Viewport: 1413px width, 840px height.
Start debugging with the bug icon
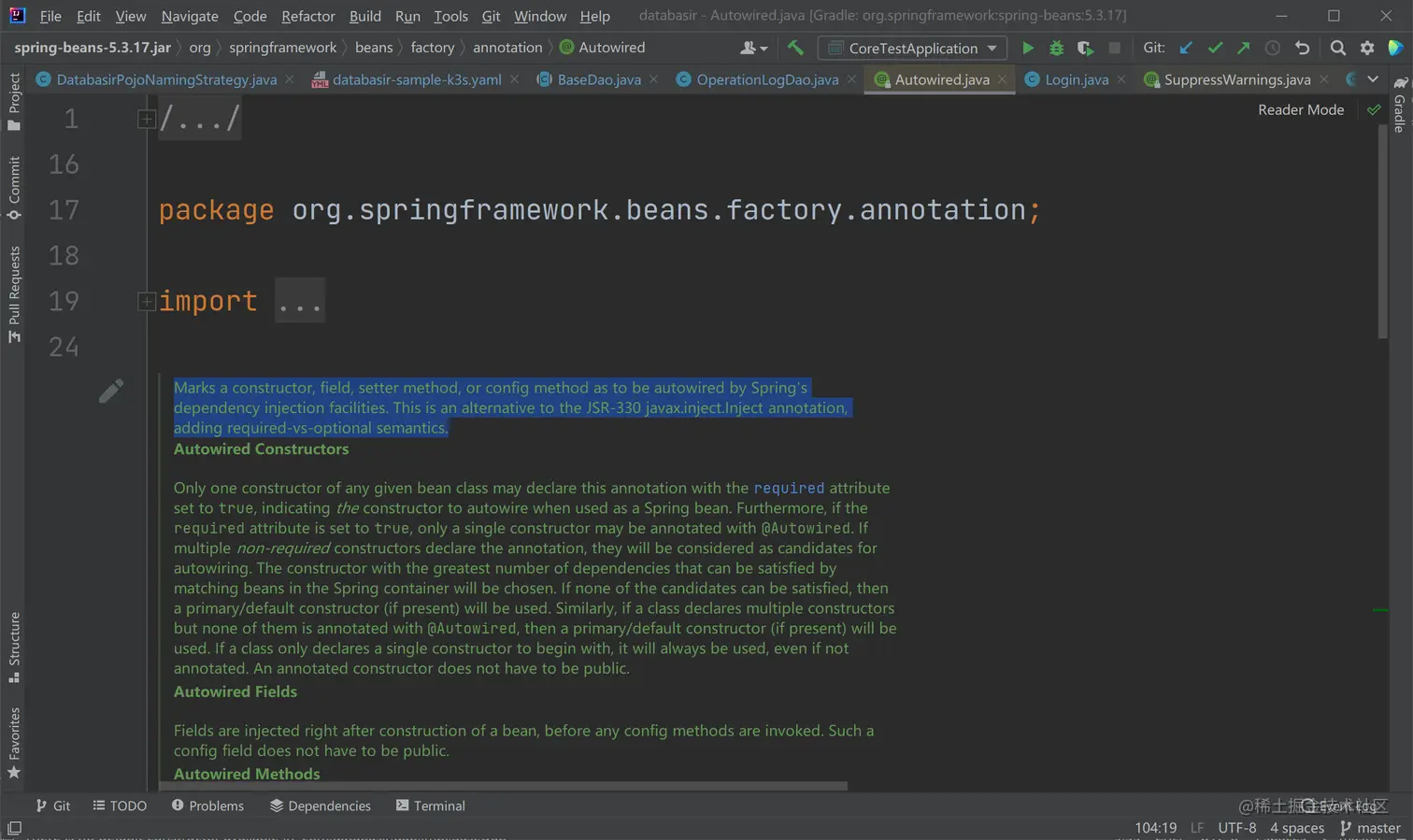1056,48
